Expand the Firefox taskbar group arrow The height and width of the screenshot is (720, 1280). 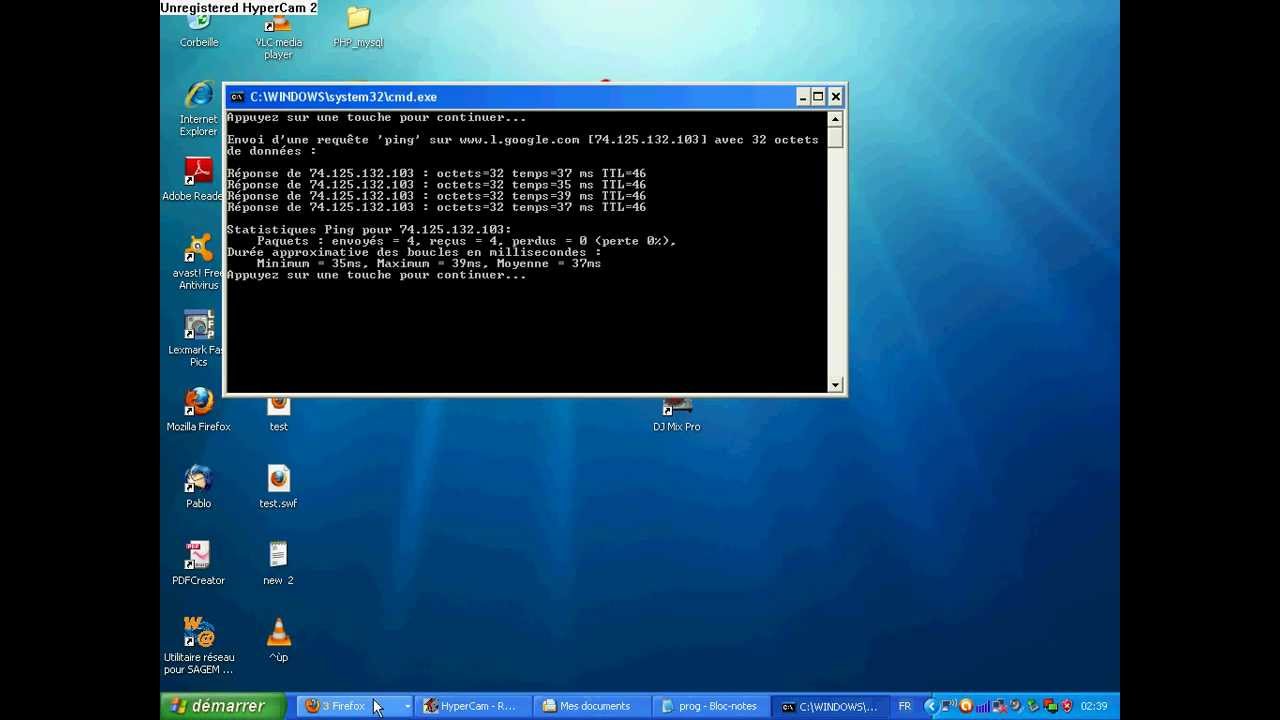tap(407, 706)
